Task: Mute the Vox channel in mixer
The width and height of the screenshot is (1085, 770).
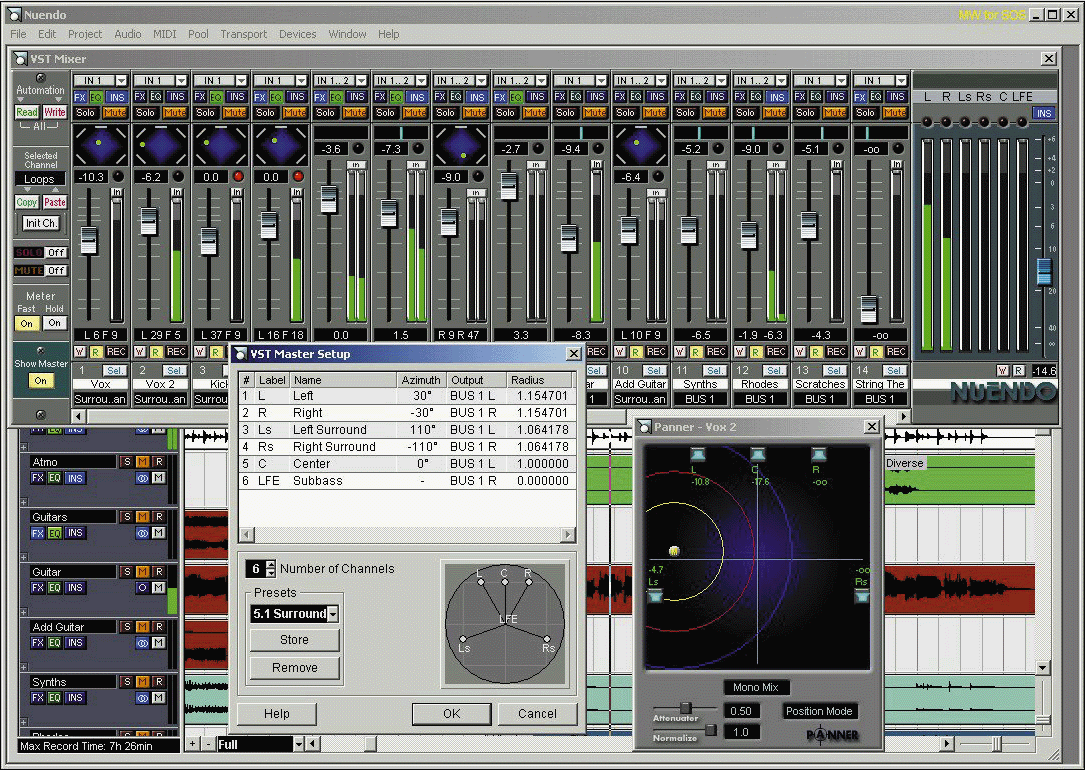Action: [115, 113]
